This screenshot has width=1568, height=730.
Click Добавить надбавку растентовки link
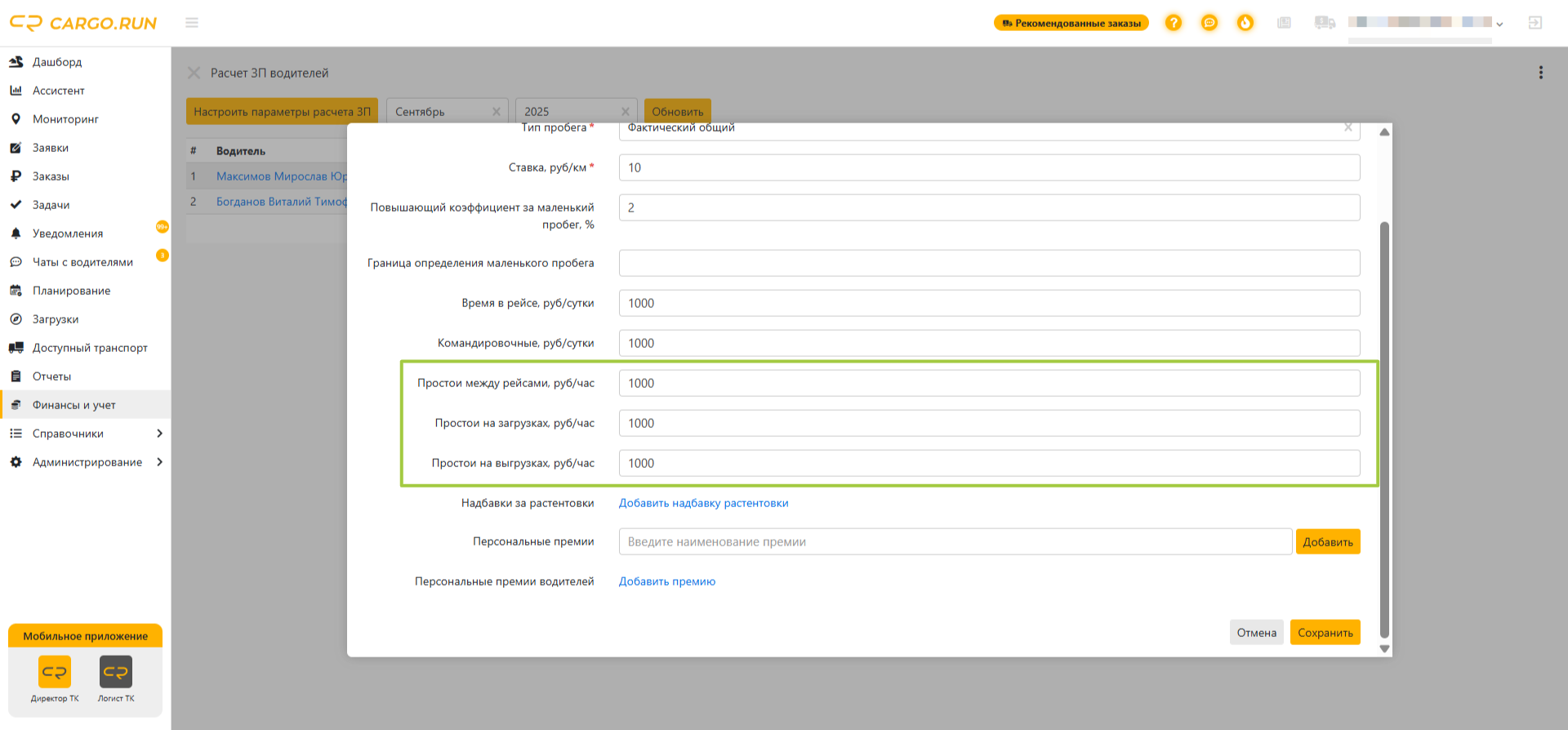tap(703, 503)
